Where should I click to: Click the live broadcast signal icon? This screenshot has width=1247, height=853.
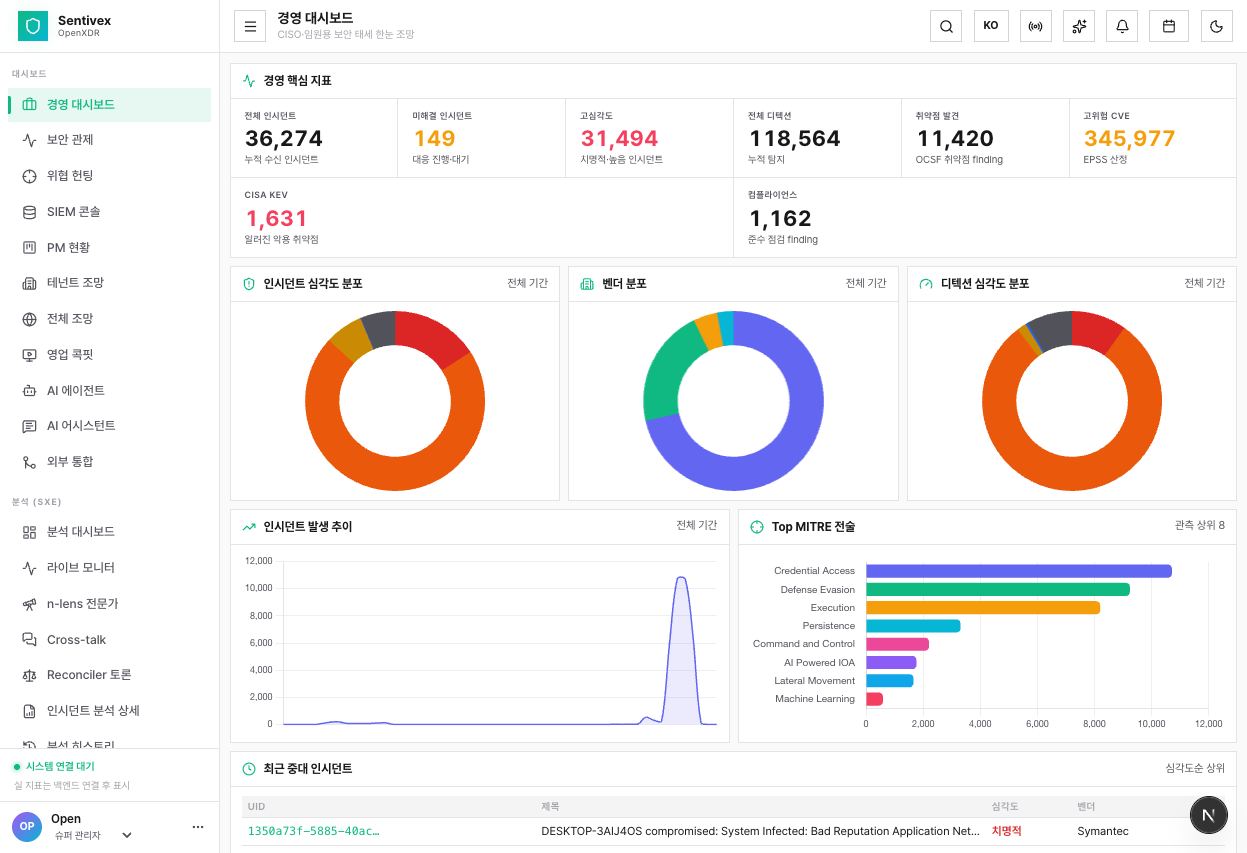(1035, 26)
